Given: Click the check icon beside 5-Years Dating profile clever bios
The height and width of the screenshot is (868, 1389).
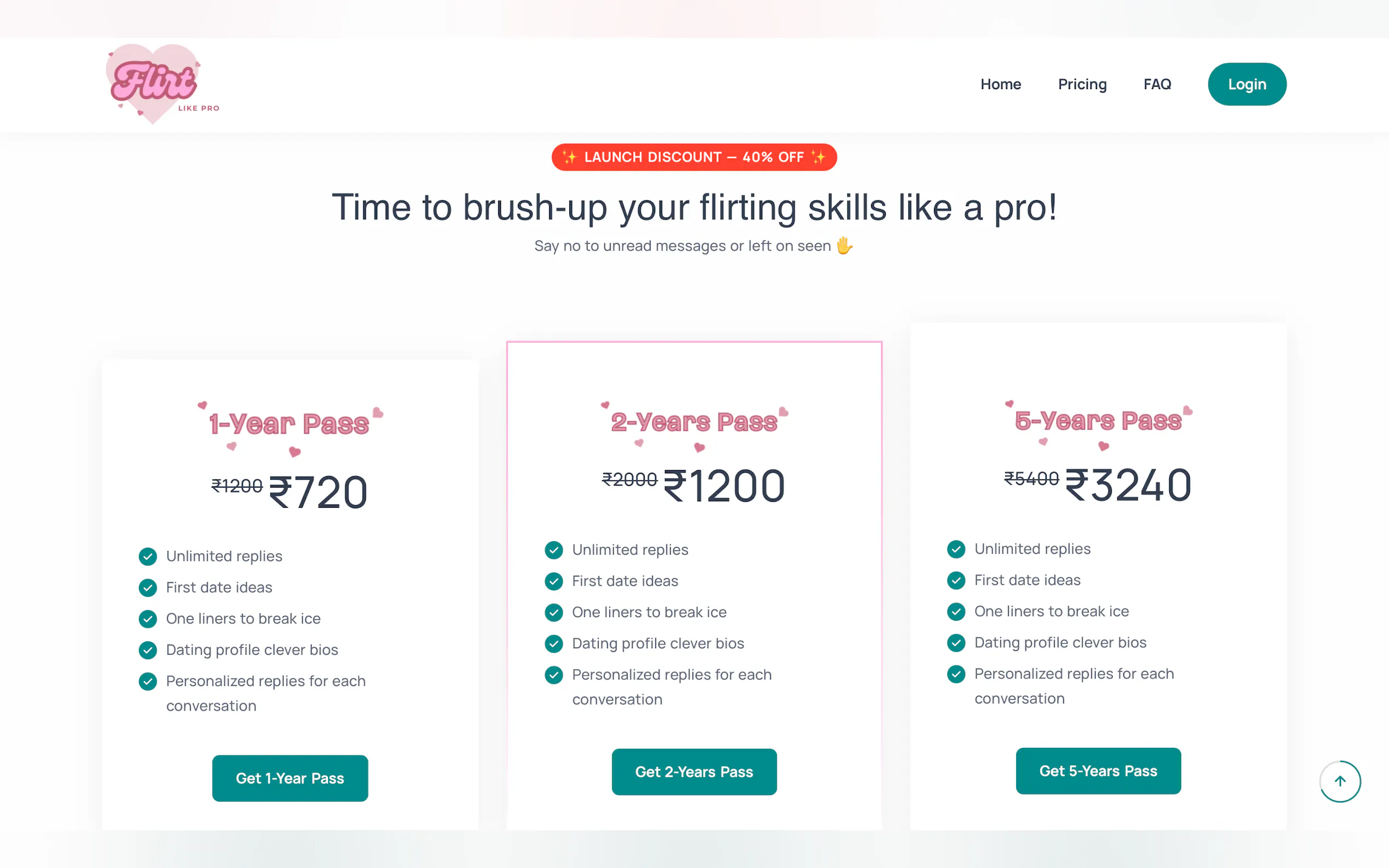Looking at the screenshot, I should (955, 642).
